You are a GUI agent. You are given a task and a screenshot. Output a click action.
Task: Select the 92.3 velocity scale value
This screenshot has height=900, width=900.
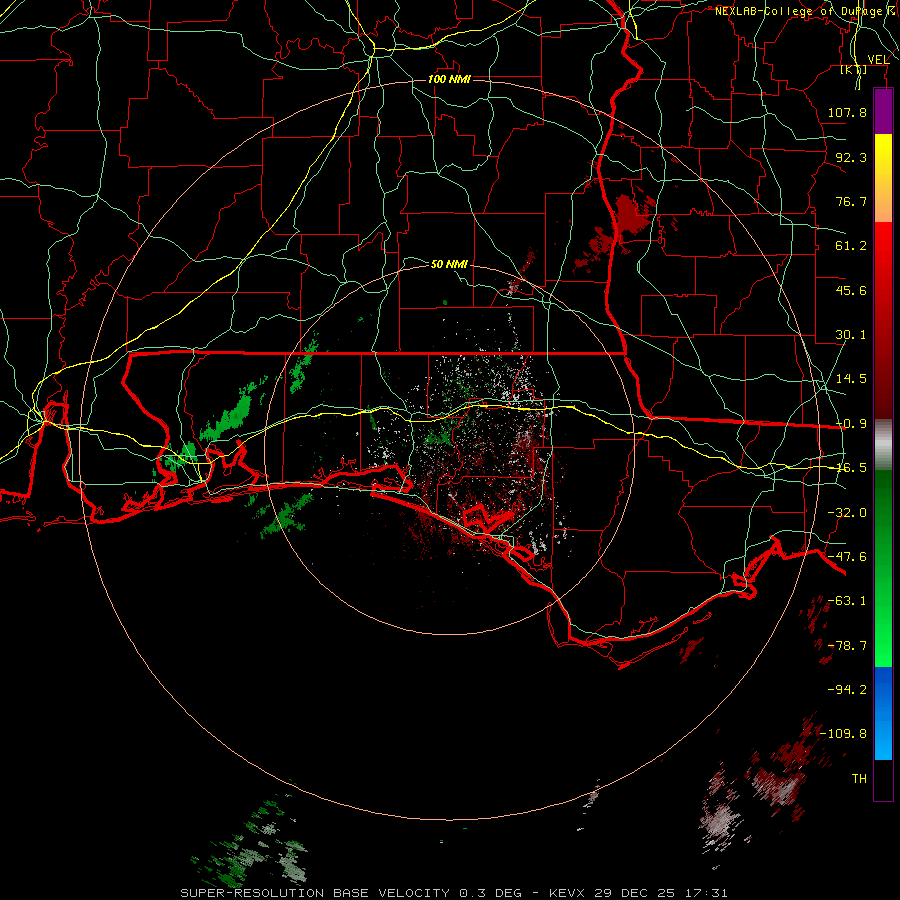[x=851, y=157]
